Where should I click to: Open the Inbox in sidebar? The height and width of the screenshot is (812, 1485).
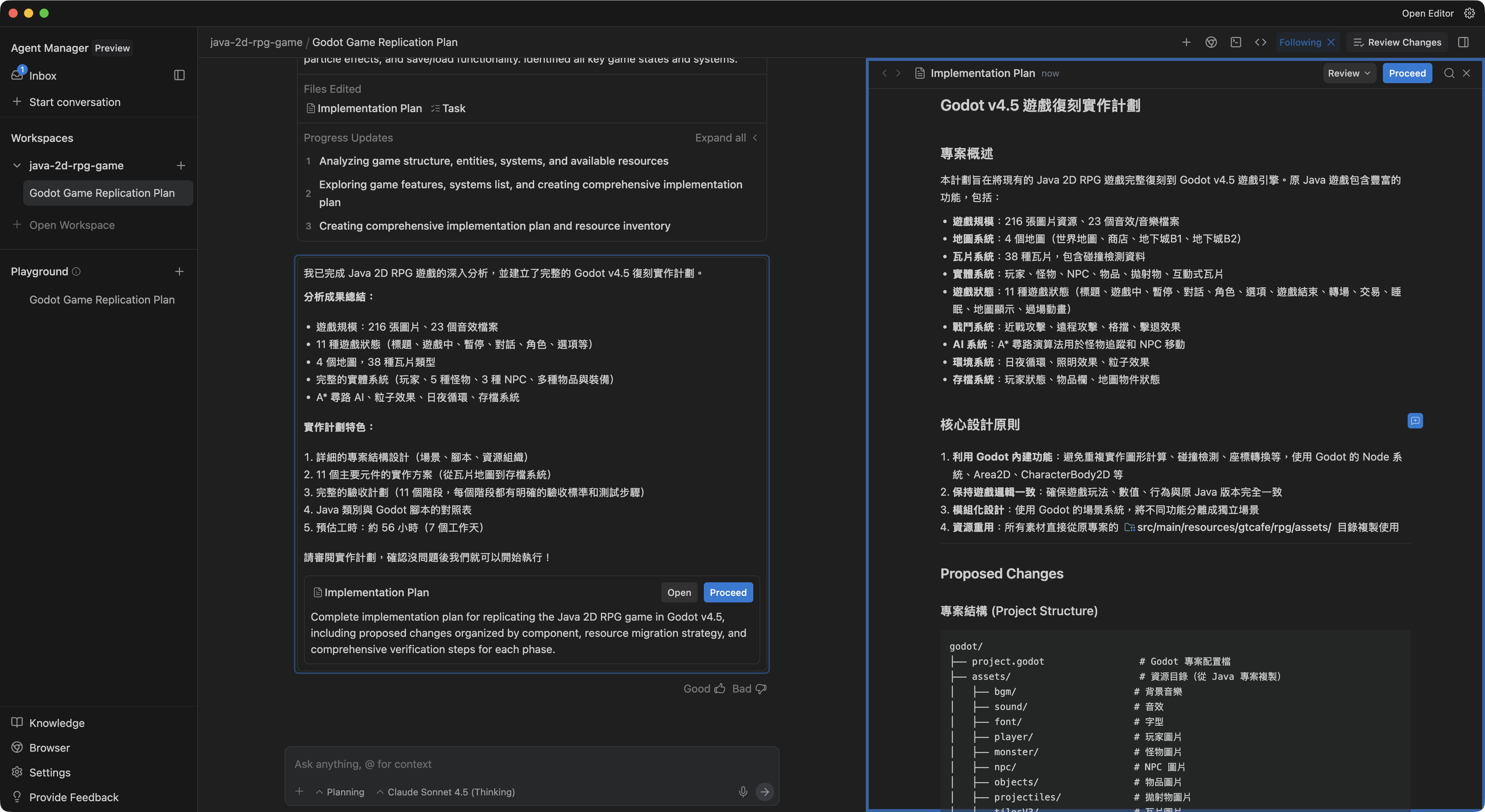coord(43,75)
